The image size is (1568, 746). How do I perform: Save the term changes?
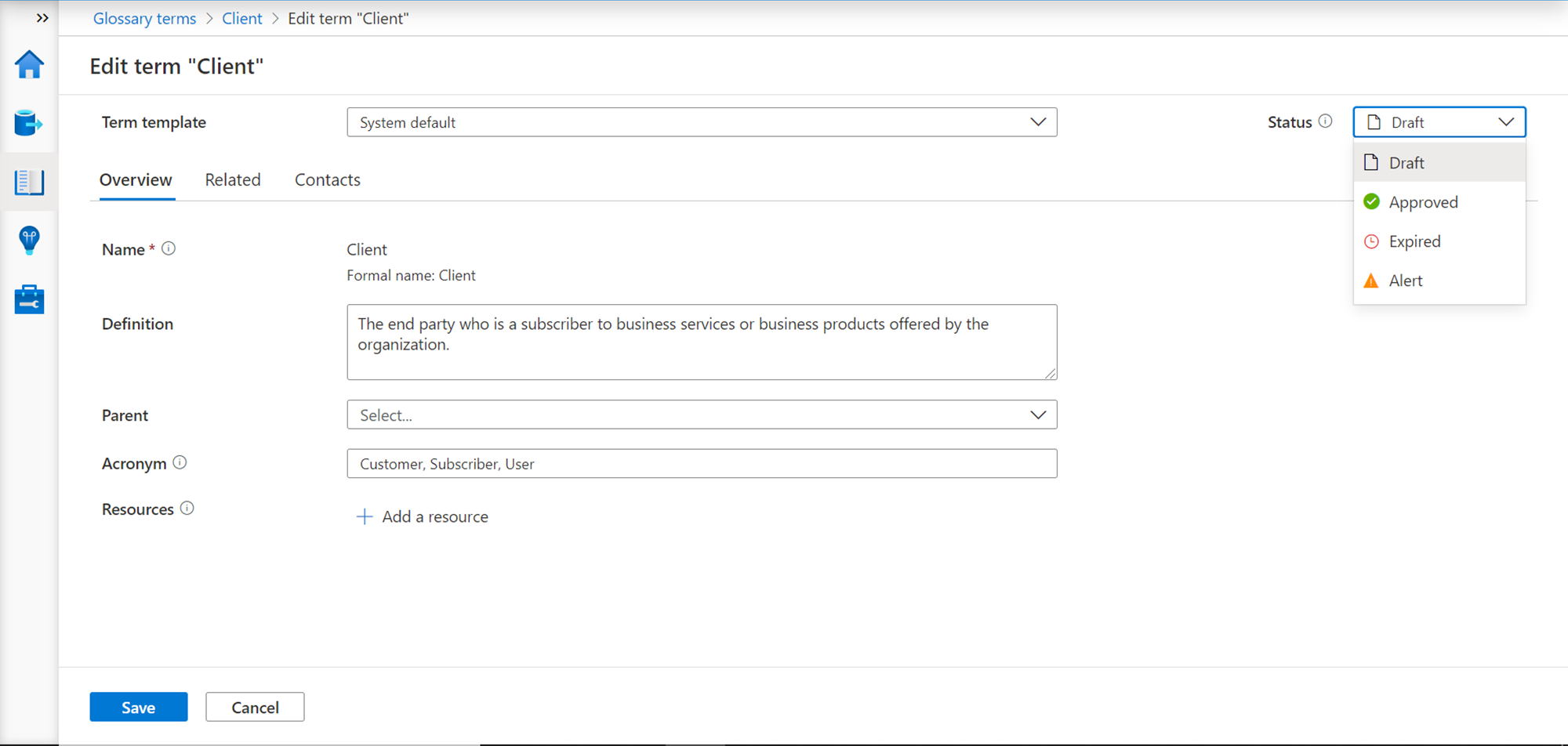coord(139,707)
